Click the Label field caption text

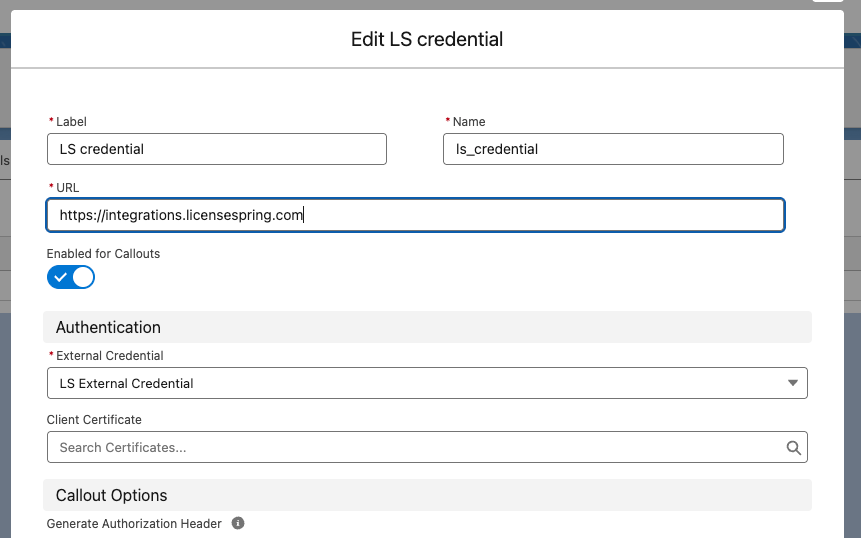click(x=71, y=122)
